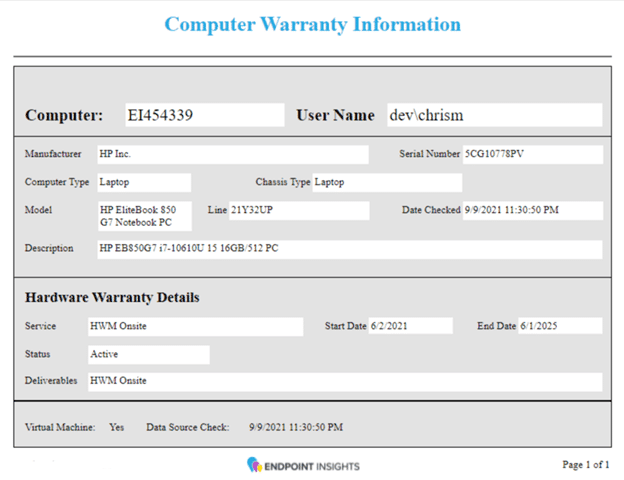This screenshot has width=624, height=480.
Task: Click the Serial Number label
Action: coord(429,154)
